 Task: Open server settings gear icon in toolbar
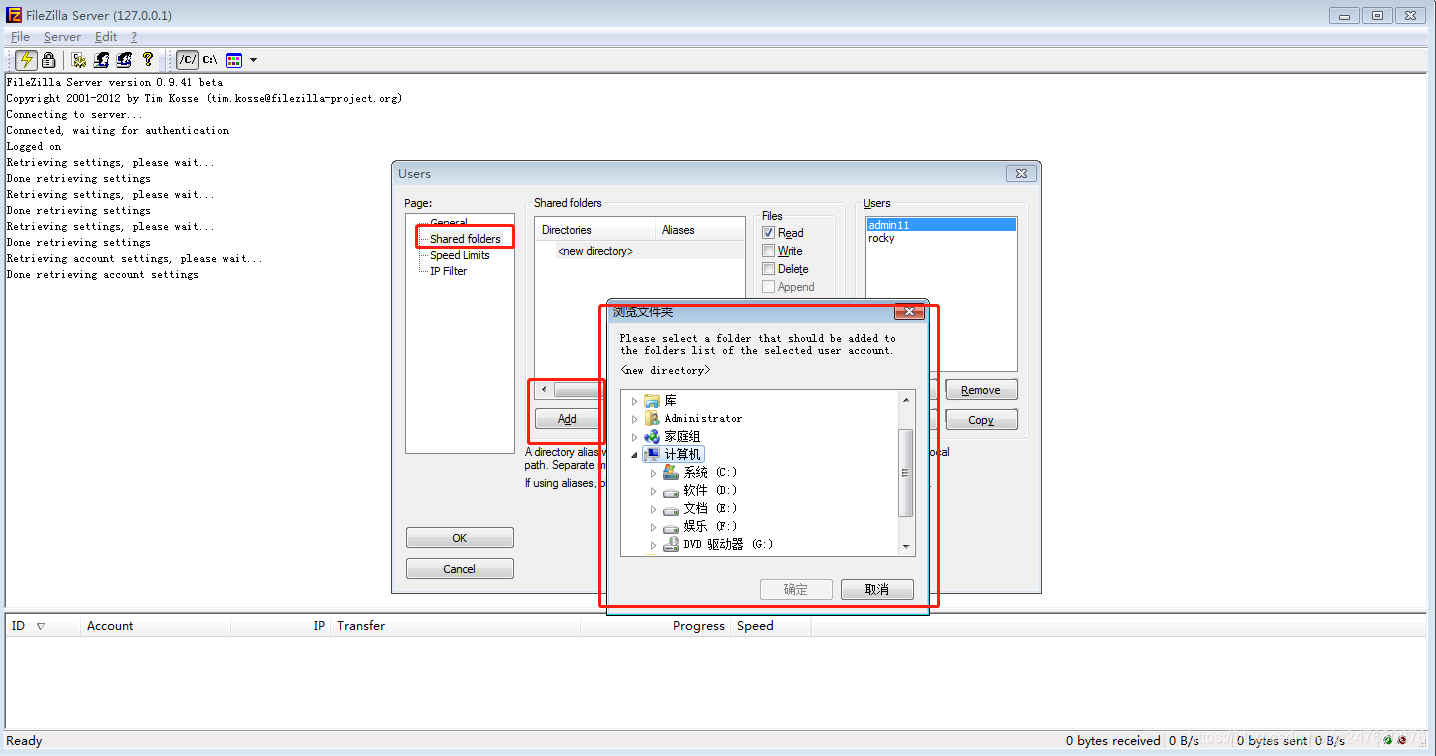pyautogui.click(x=79, y=60)
